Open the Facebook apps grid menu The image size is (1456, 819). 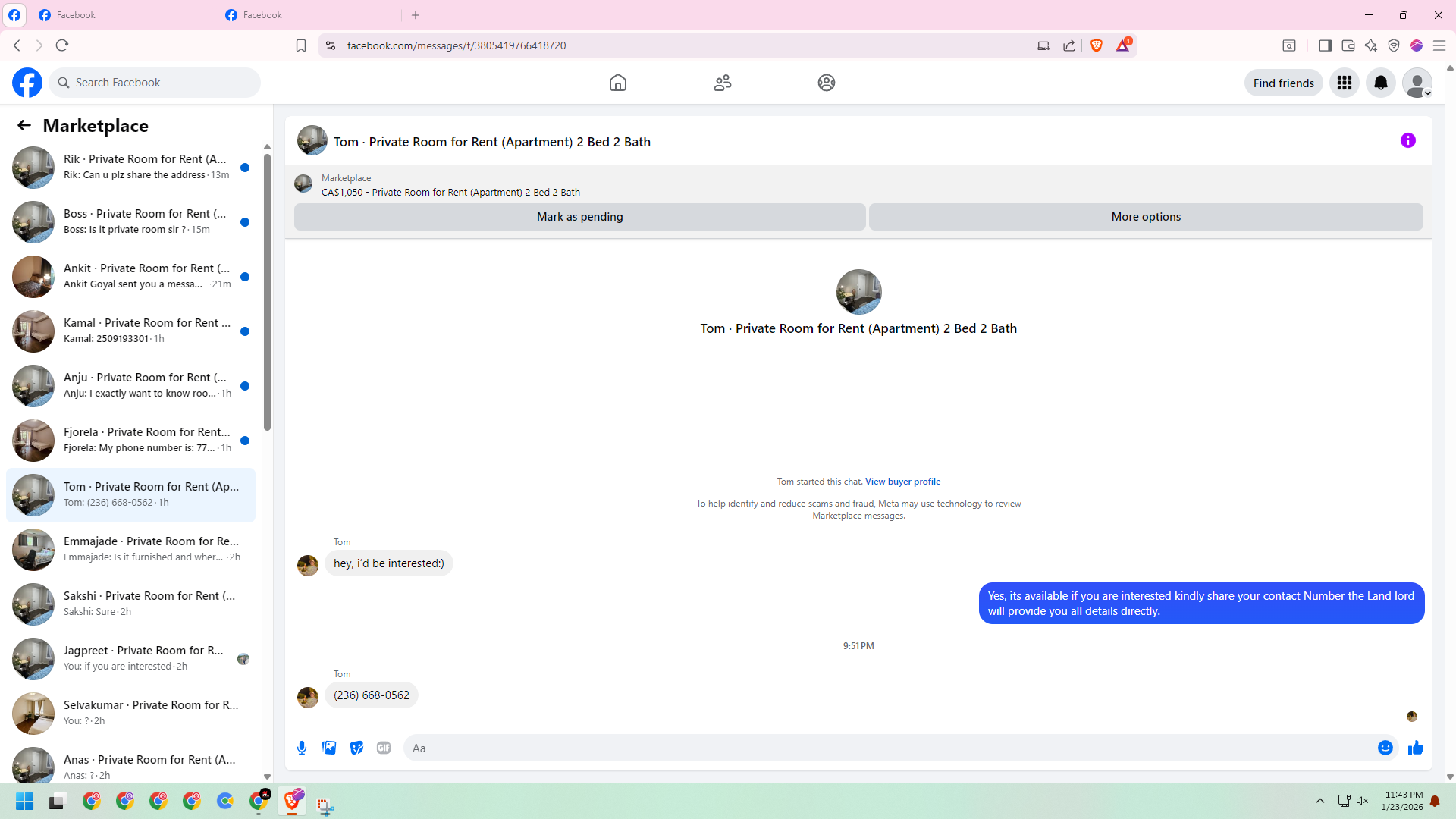(1344, 83)
